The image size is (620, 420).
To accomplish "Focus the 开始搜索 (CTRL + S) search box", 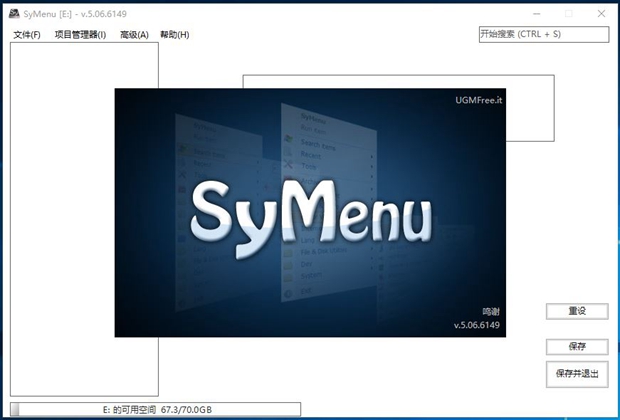I will (544, 34).
